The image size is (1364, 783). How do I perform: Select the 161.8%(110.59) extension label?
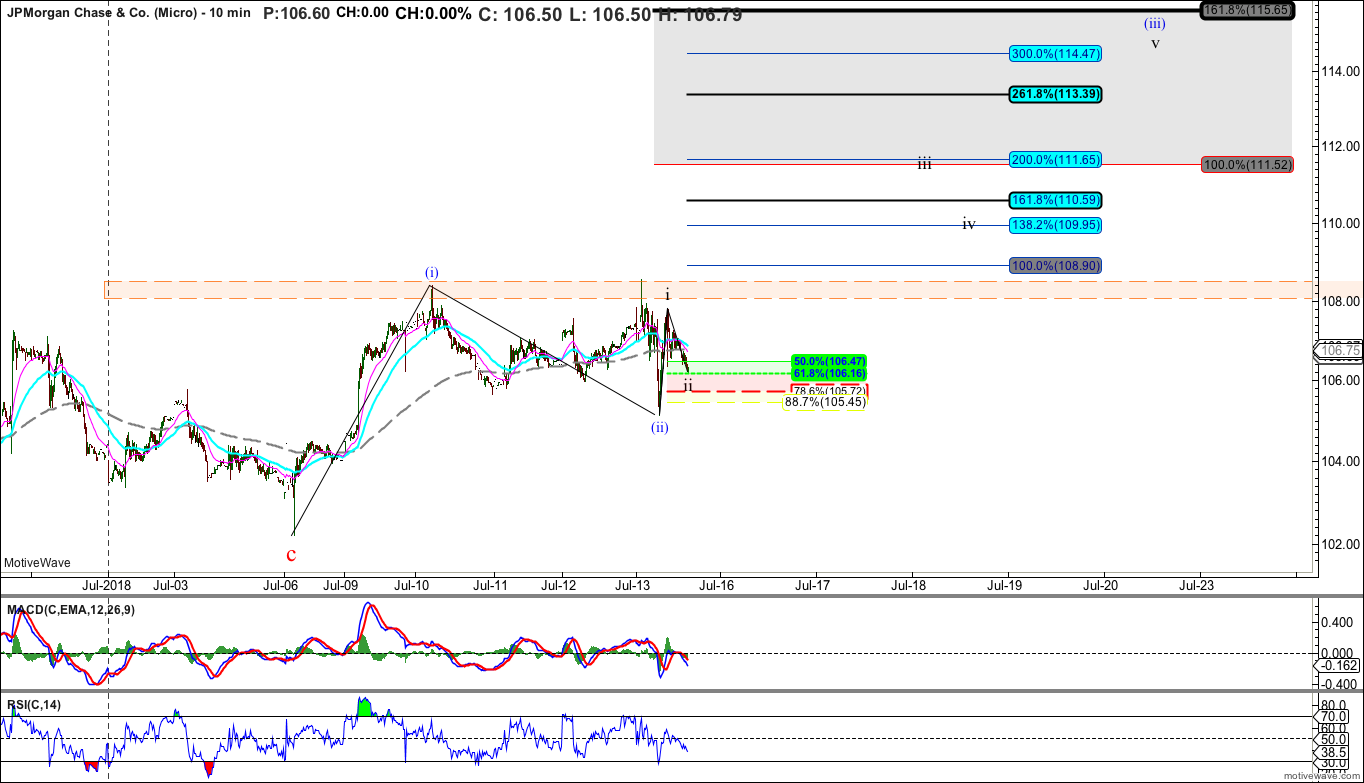[x=1055, y=200]
